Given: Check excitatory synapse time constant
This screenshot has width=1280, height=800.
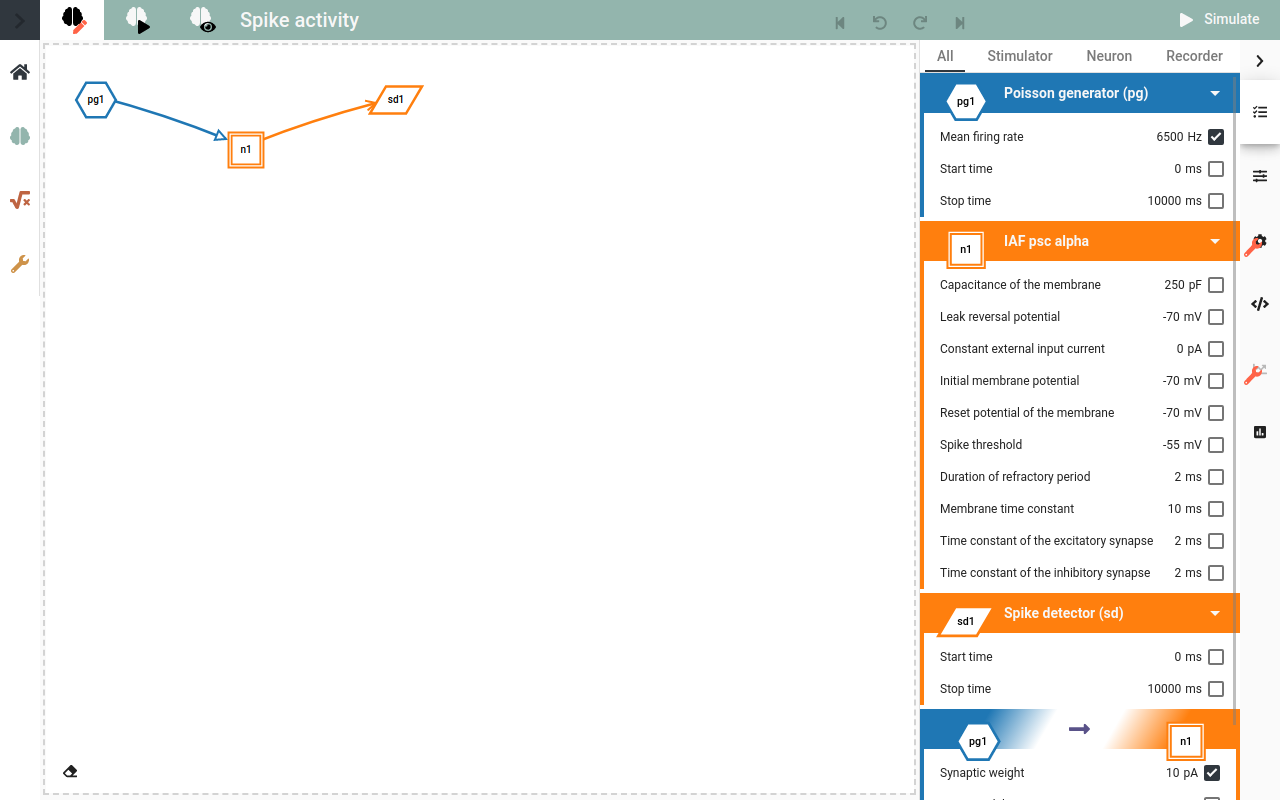Looking at the screenshot, I should [x=1216, y=541].
